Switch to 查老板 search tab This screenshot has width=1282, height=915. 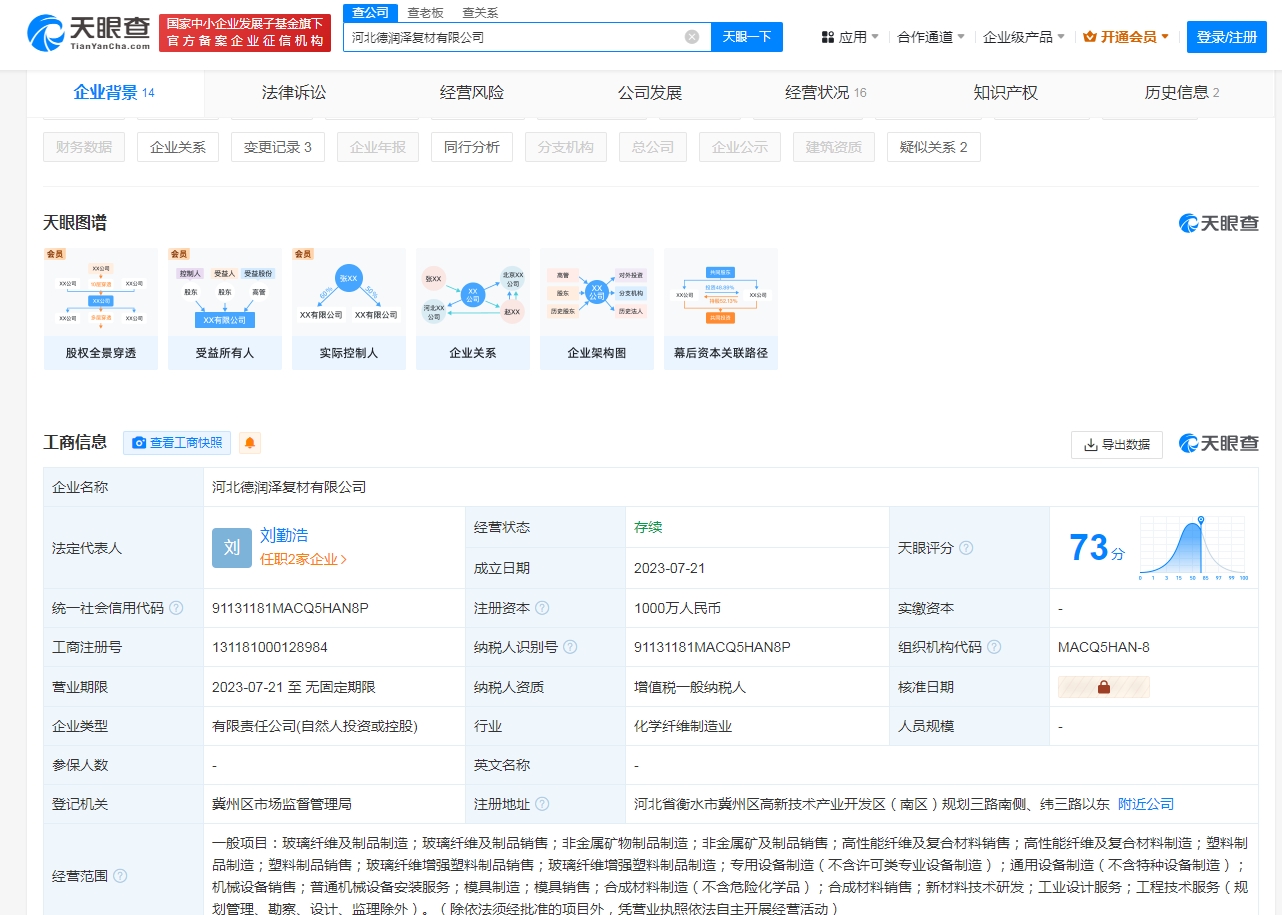tap(426, 12)
